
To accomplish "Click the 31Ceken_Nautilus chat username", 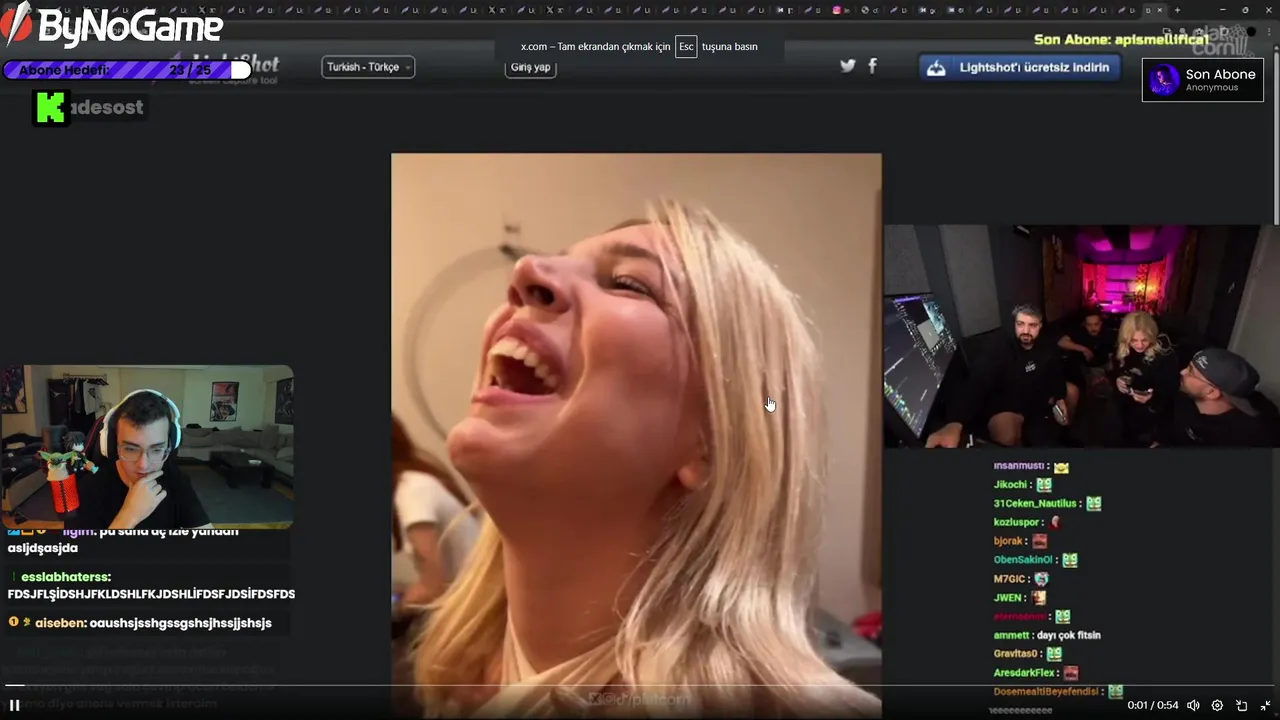I will click(x=1035, y=504).
